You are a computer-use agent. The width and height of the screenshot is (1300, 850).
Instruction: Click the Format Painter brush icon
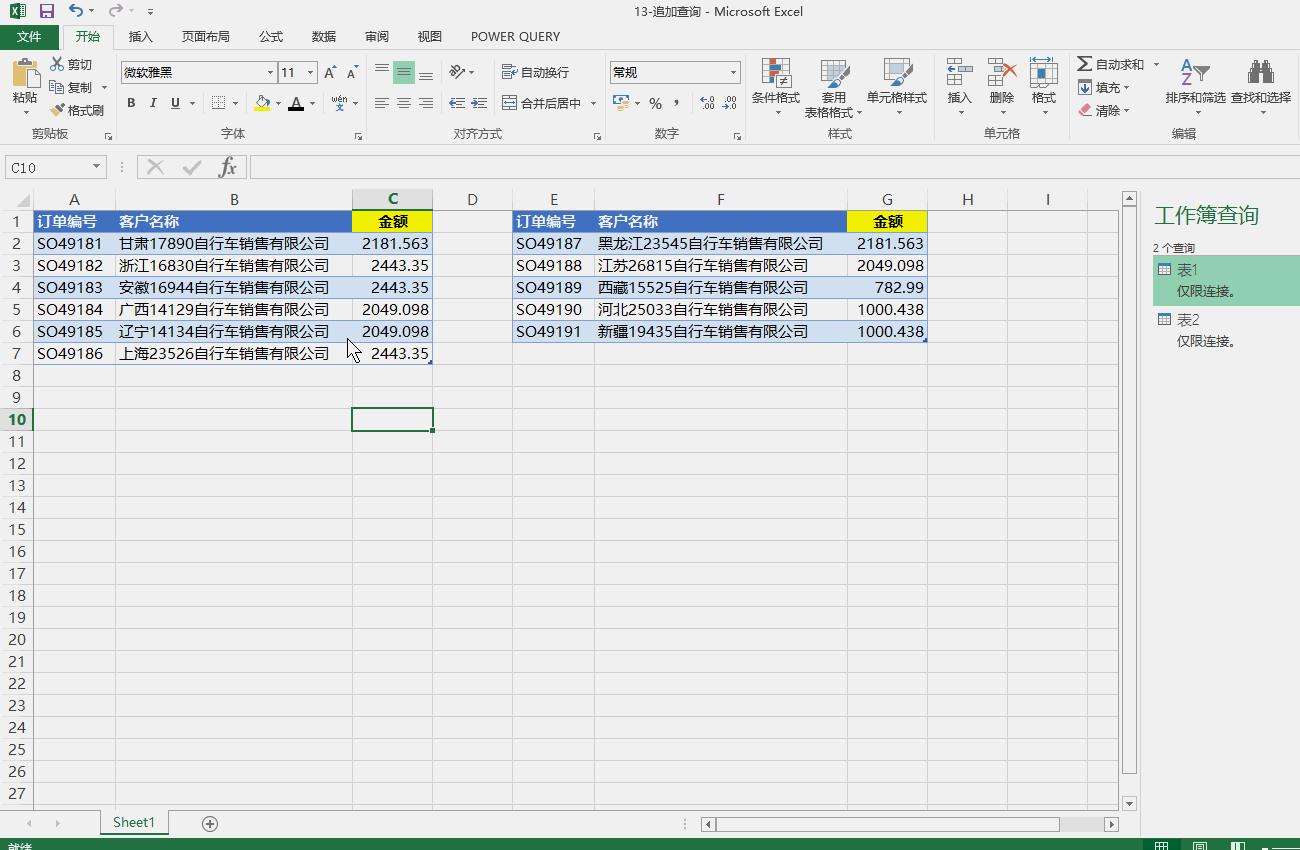tap(58, 110)
